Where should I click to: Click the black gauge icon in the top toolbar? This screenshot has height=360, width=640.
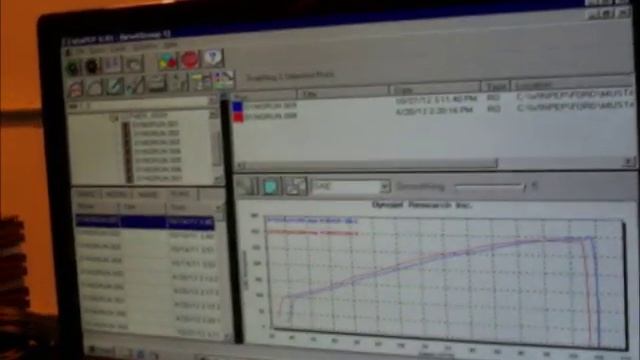pyautogui.click(x=93, y=66)
